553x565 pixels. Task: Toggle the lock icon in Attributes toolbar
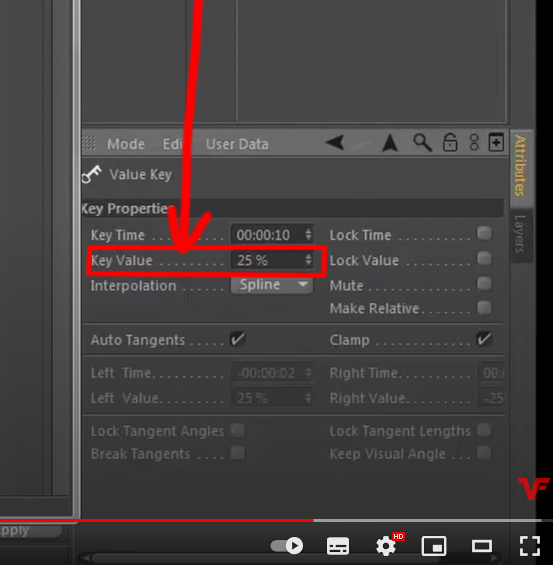pyautogui.click(x=450, y=142)
